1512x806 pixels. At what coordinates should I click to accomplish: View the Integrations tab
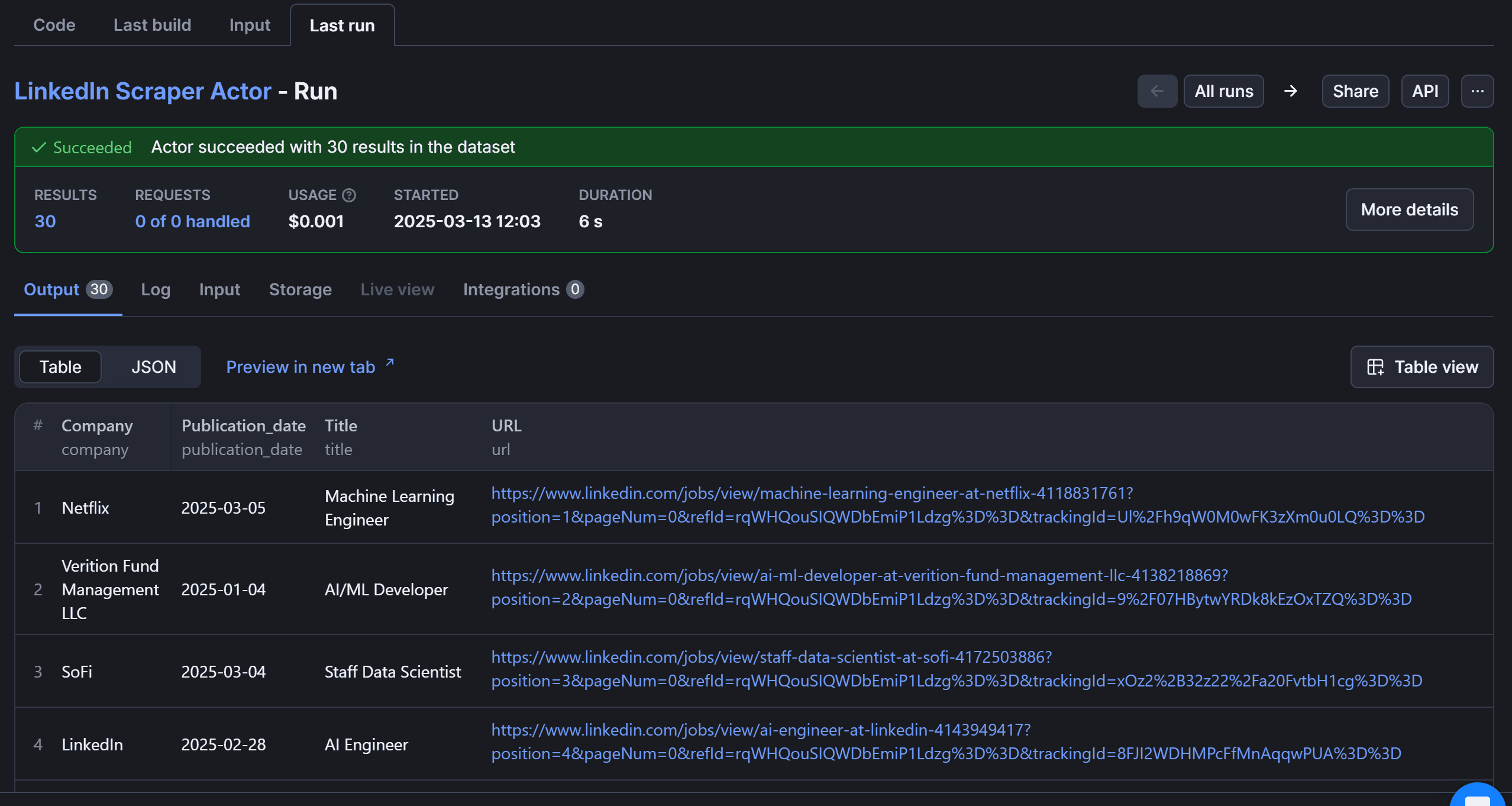click(x=512, y=289)
